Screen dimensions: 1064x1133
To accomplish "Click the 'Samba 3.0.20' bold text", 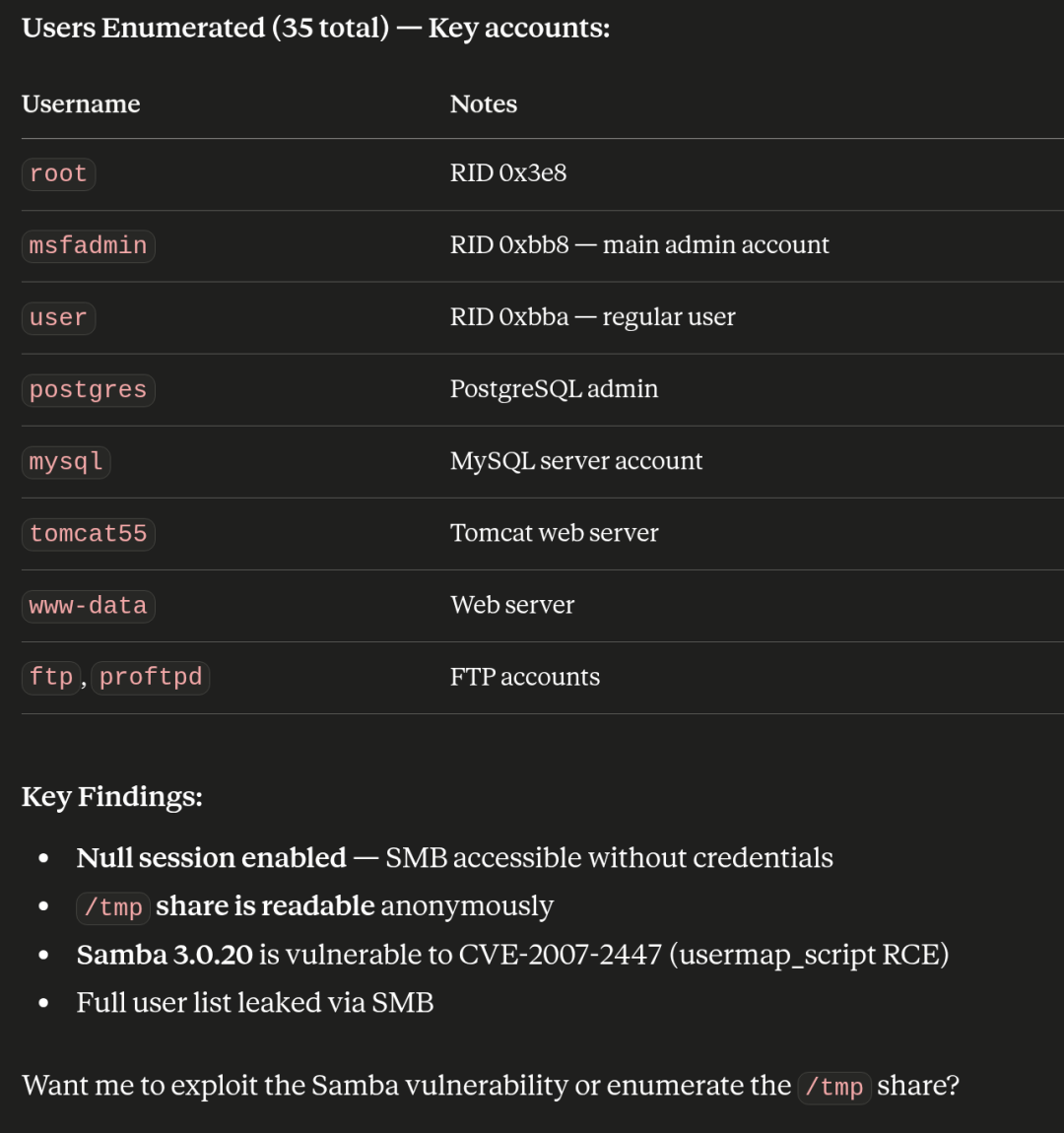I will pos(165,955).
